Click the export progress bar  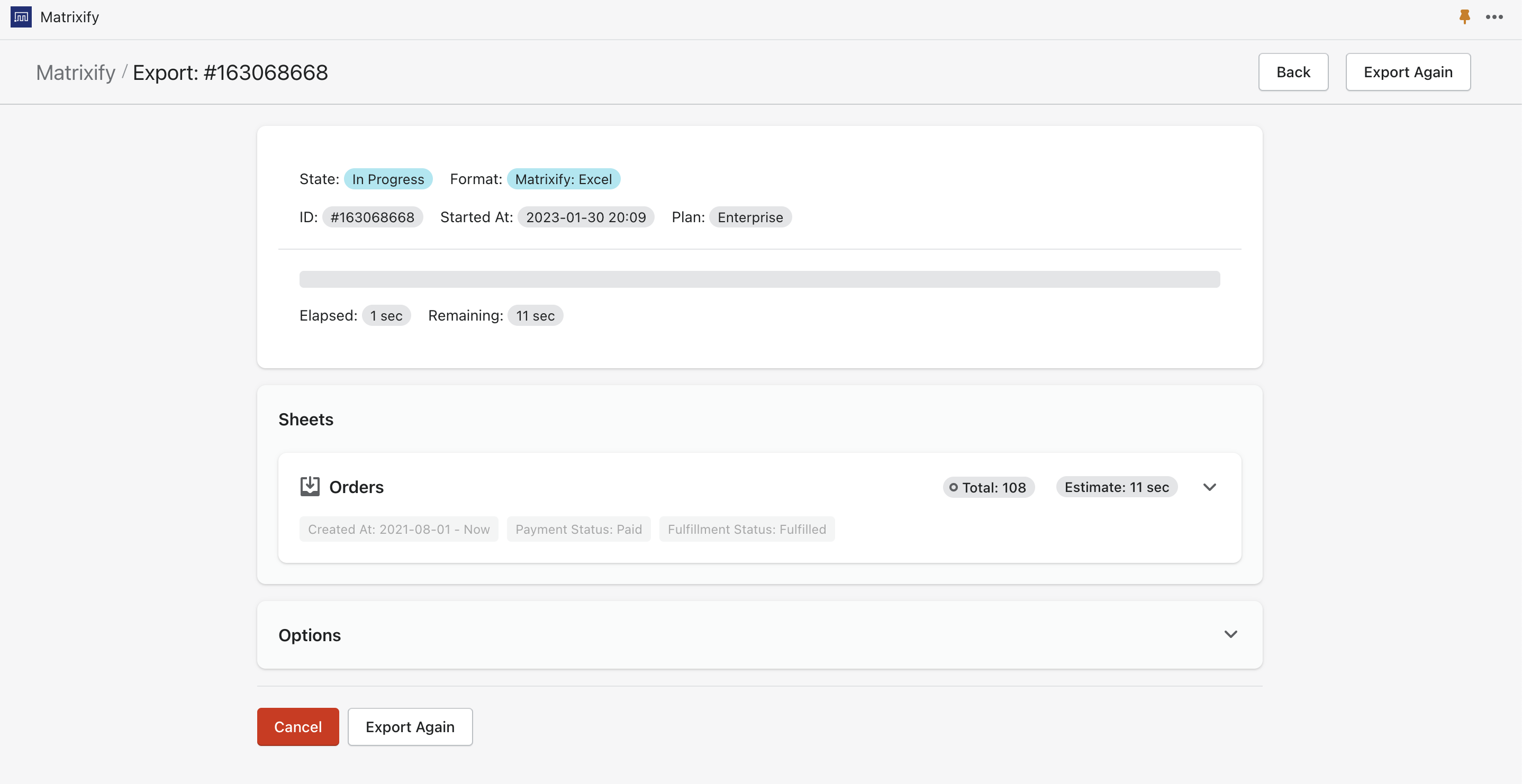point(759,279)
